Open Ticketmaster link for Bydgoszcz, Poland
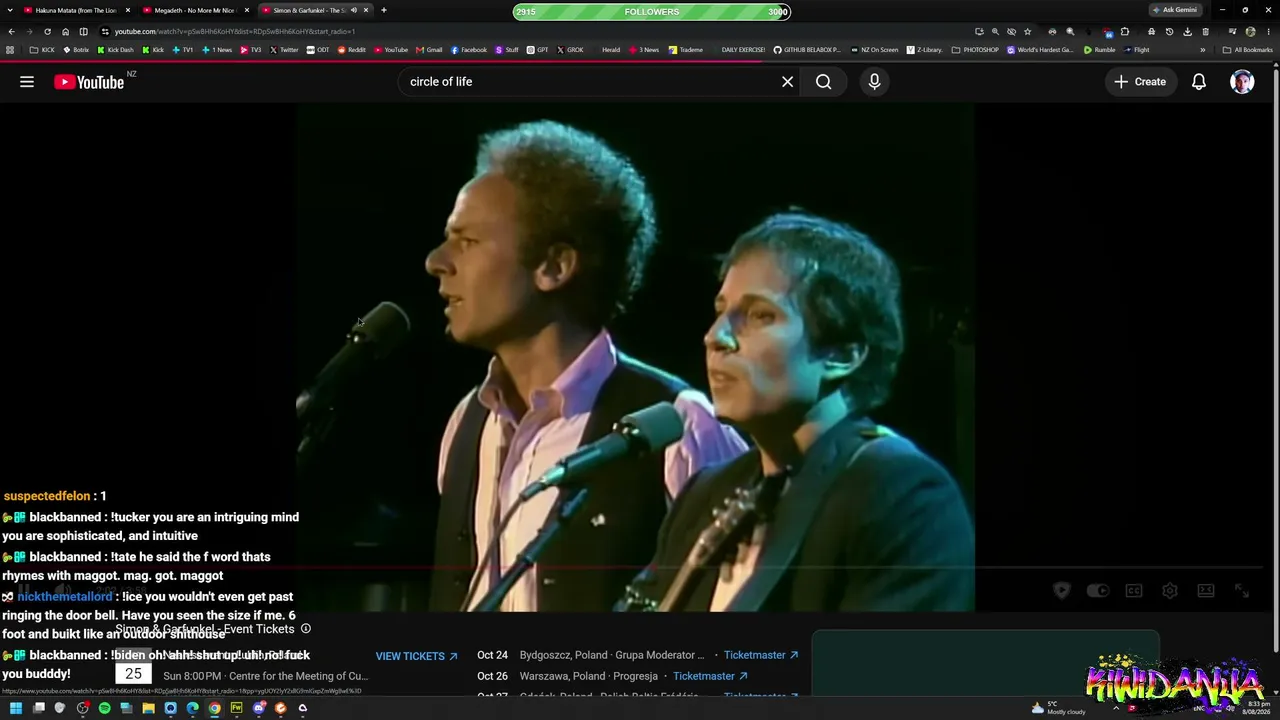Viewport: 1280px width, 720px height. [761, 655]
